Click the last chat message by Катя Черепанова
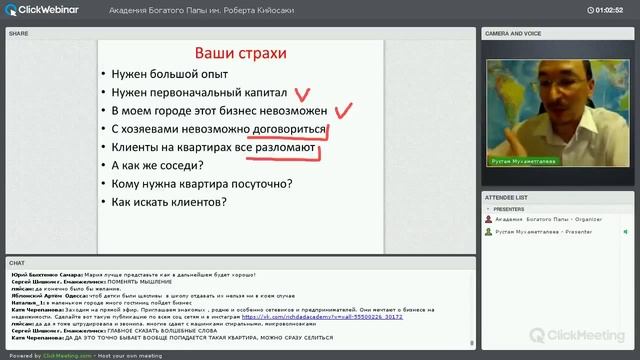The width and height of the screenshot is (640, 360). click(172, 338)
